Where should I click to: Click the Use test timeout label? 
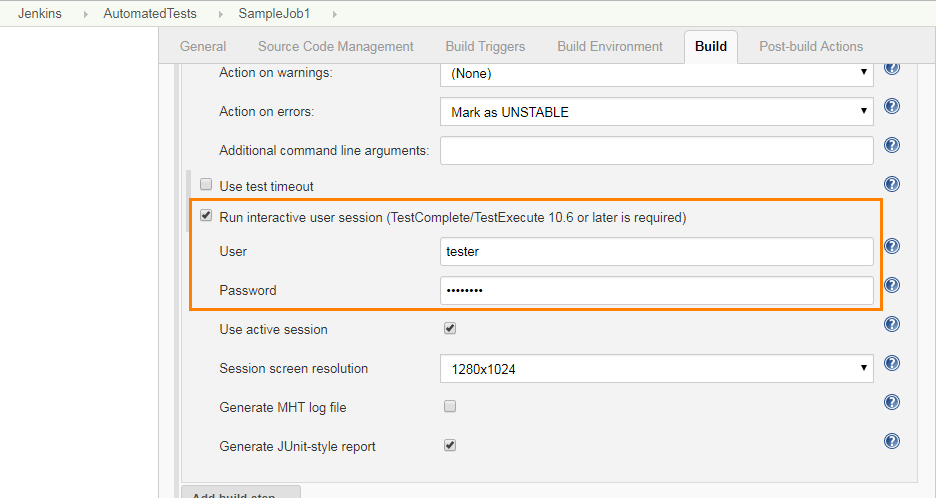point(266,186)
